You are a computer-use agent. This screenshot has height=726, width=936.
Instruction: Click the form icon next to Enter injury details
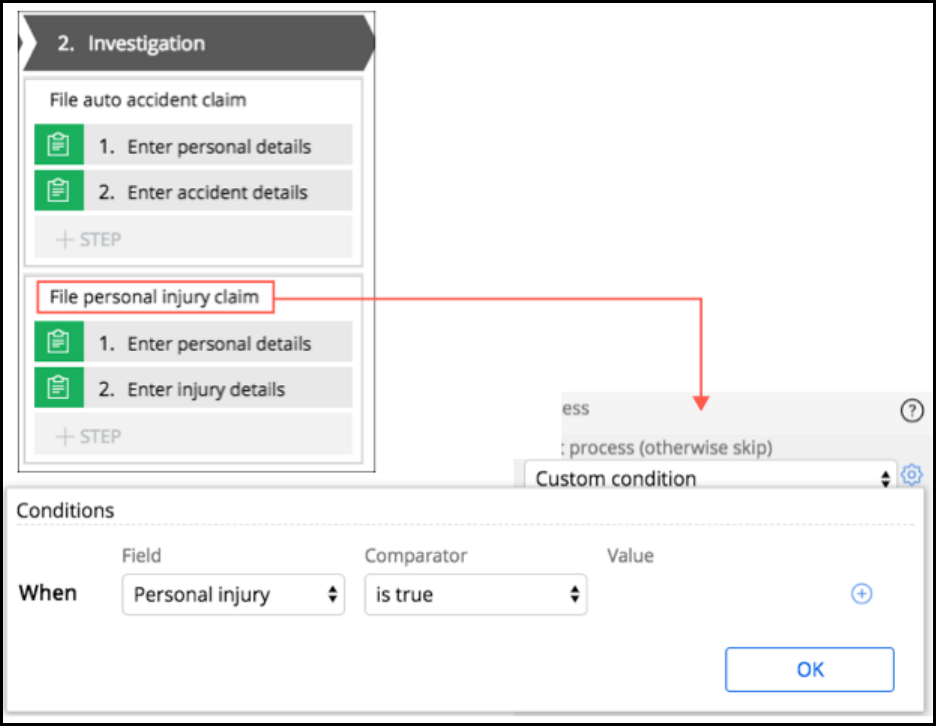pyautogui.click(x=59, y=388)
